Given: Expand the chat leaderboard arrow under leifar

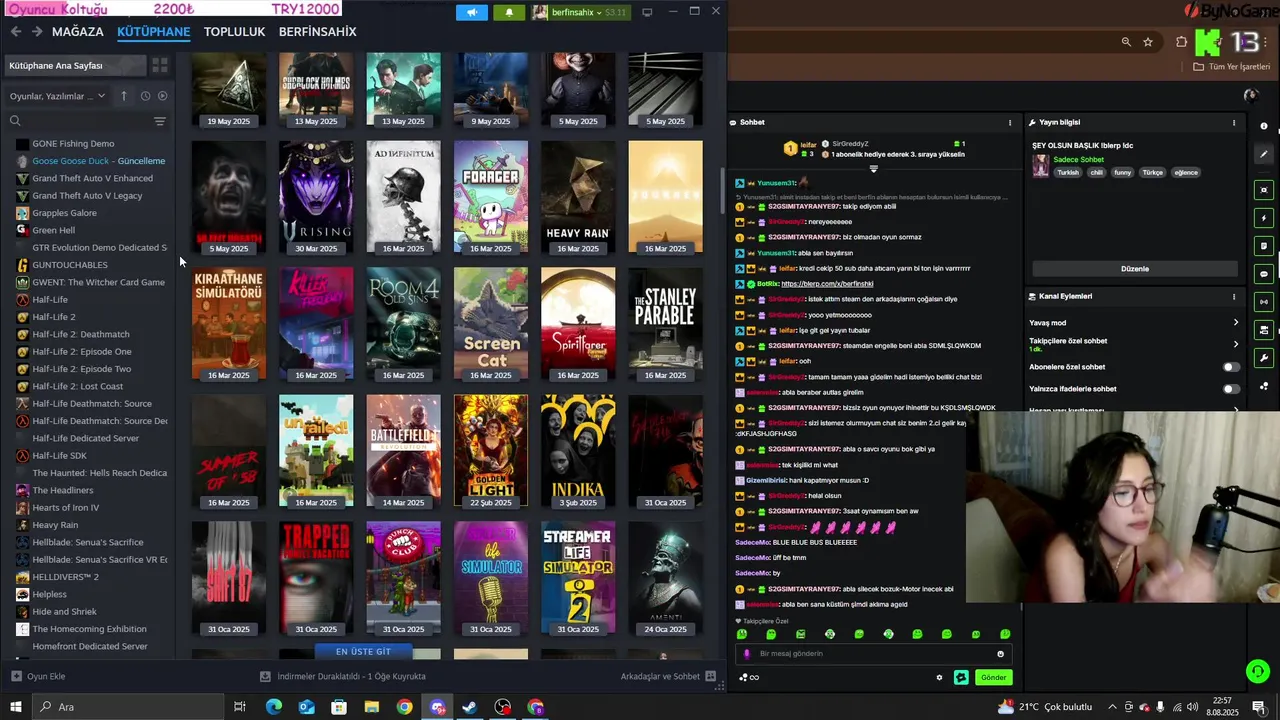Looking at the screenshot, I should point(873,169).
